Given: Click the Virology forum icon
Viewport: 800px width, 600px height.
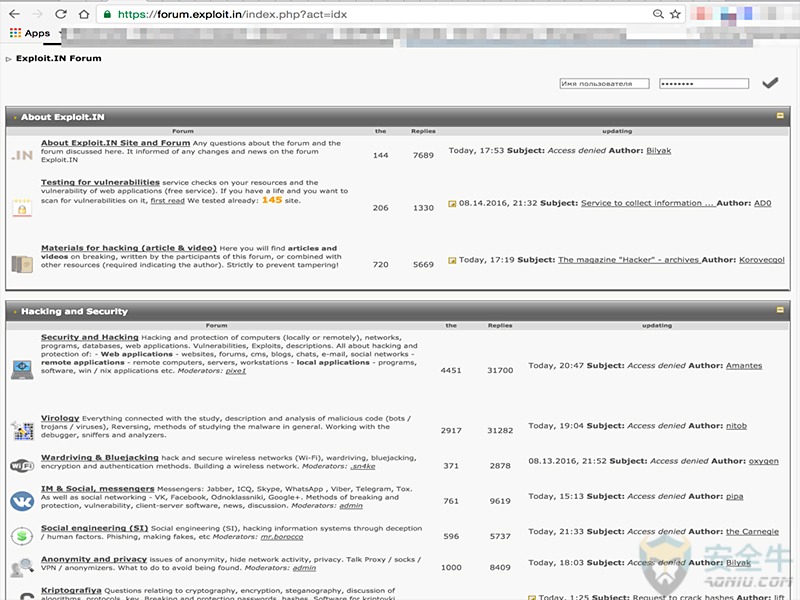Looking at the screenshot, I should [22, 430].
